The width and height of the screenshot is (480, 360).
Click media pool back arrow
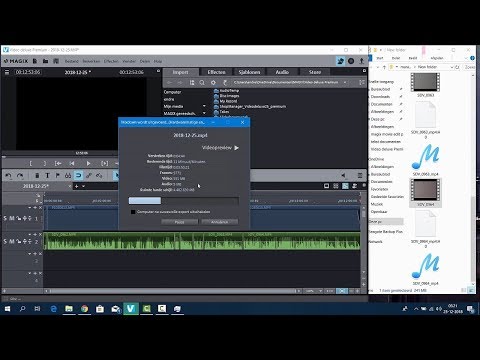click(169, 82)
